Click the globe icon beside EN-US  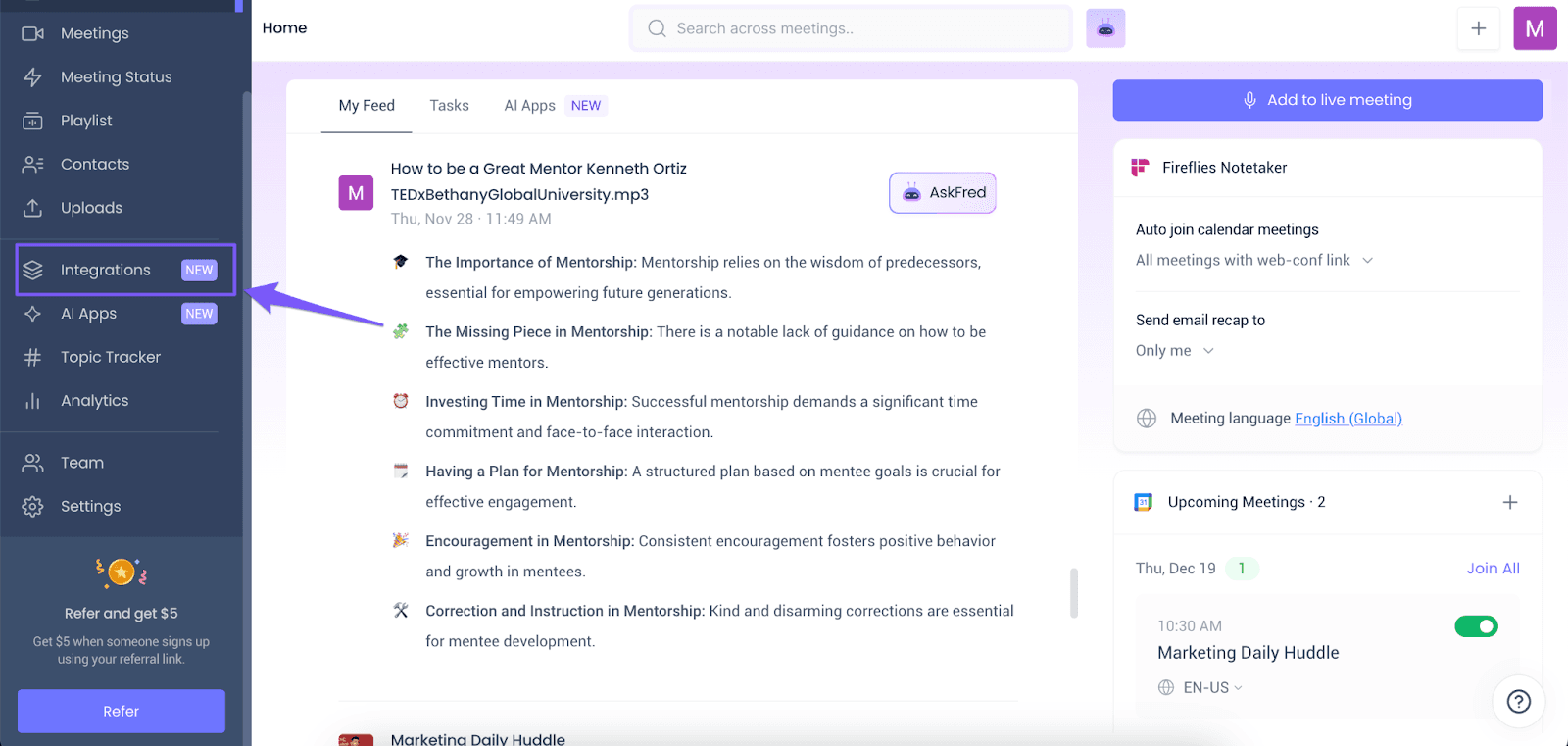1166,687
